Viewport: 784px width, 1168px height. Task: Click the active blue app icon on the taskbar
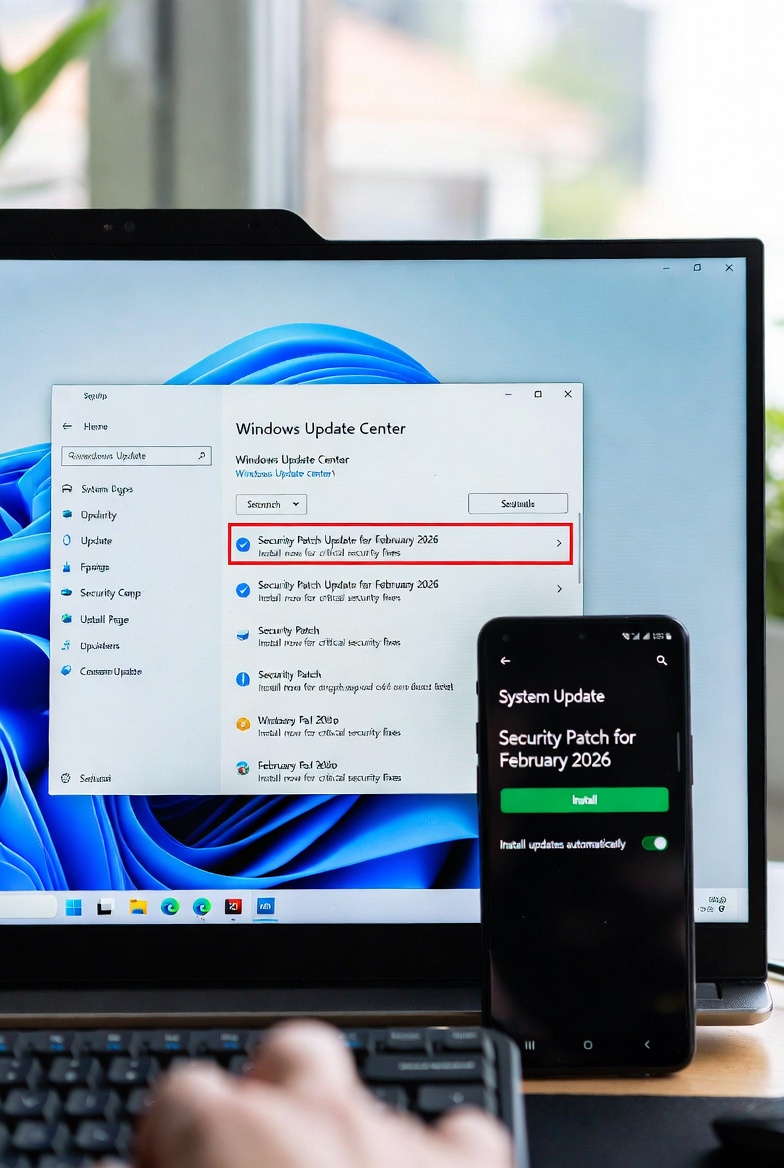pyautogui.click(x=265, y=907)
